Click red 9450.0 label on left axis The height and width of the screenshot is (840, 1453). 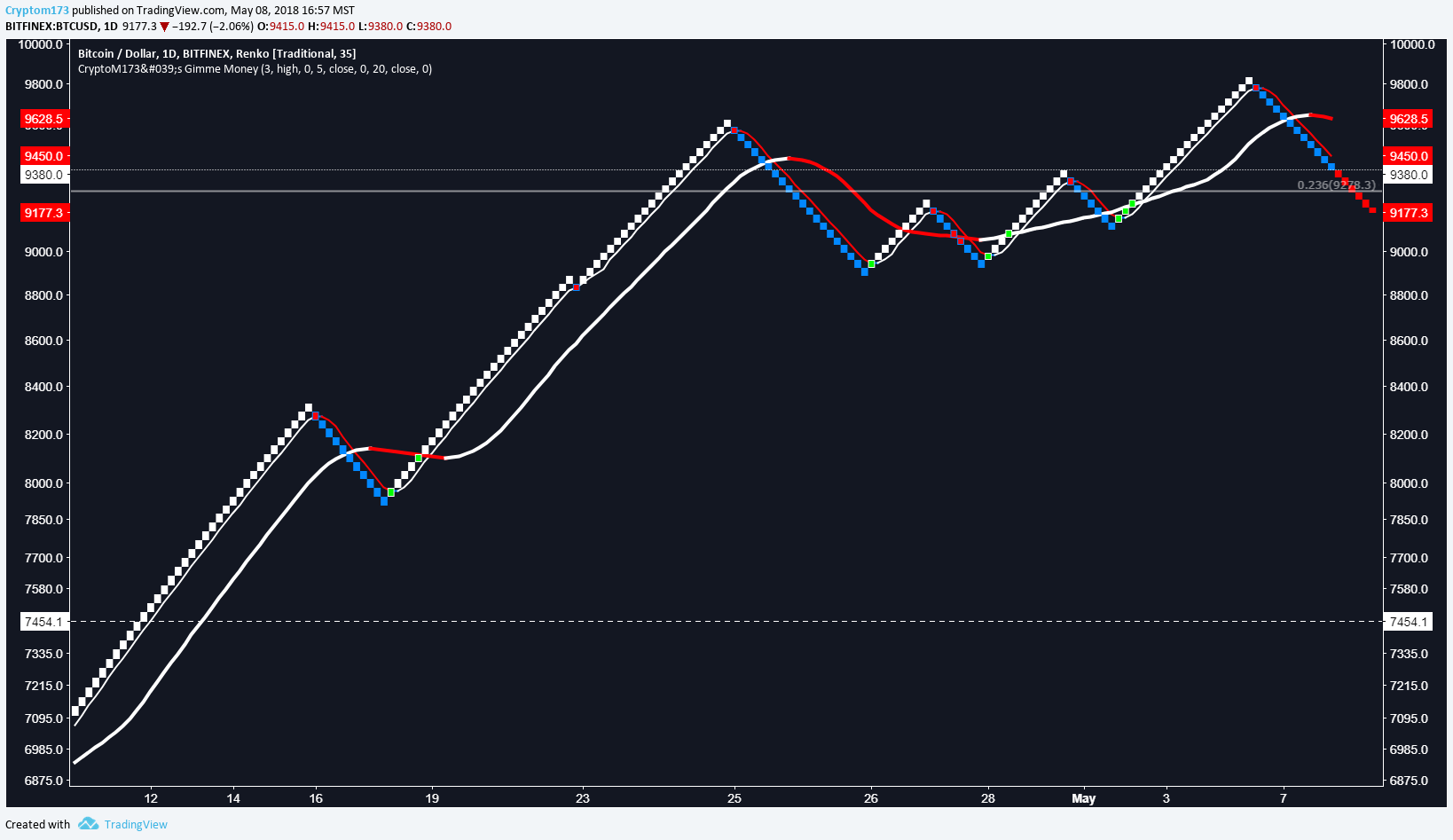pos(44,156)
